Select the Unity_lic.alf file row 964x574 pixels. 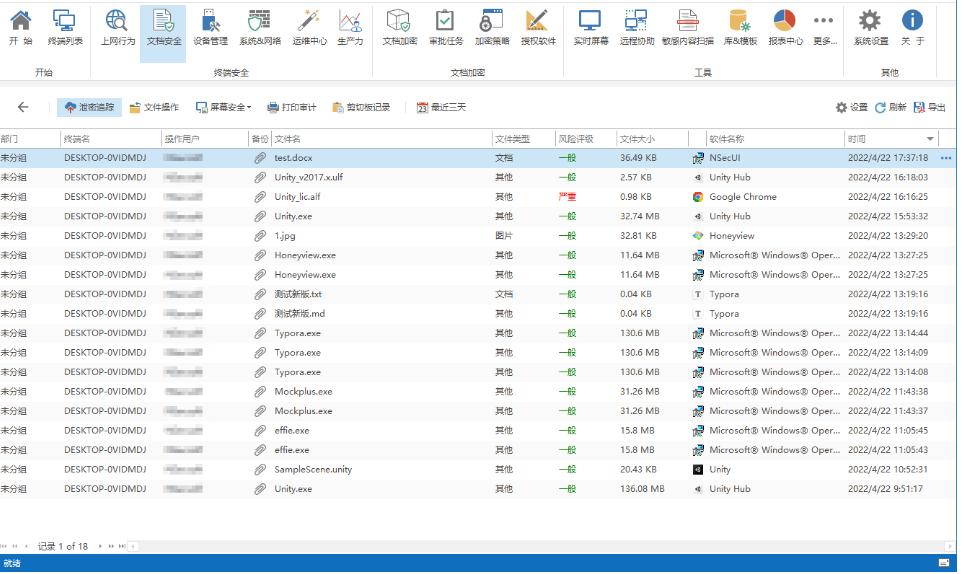[x=297, y=197]
